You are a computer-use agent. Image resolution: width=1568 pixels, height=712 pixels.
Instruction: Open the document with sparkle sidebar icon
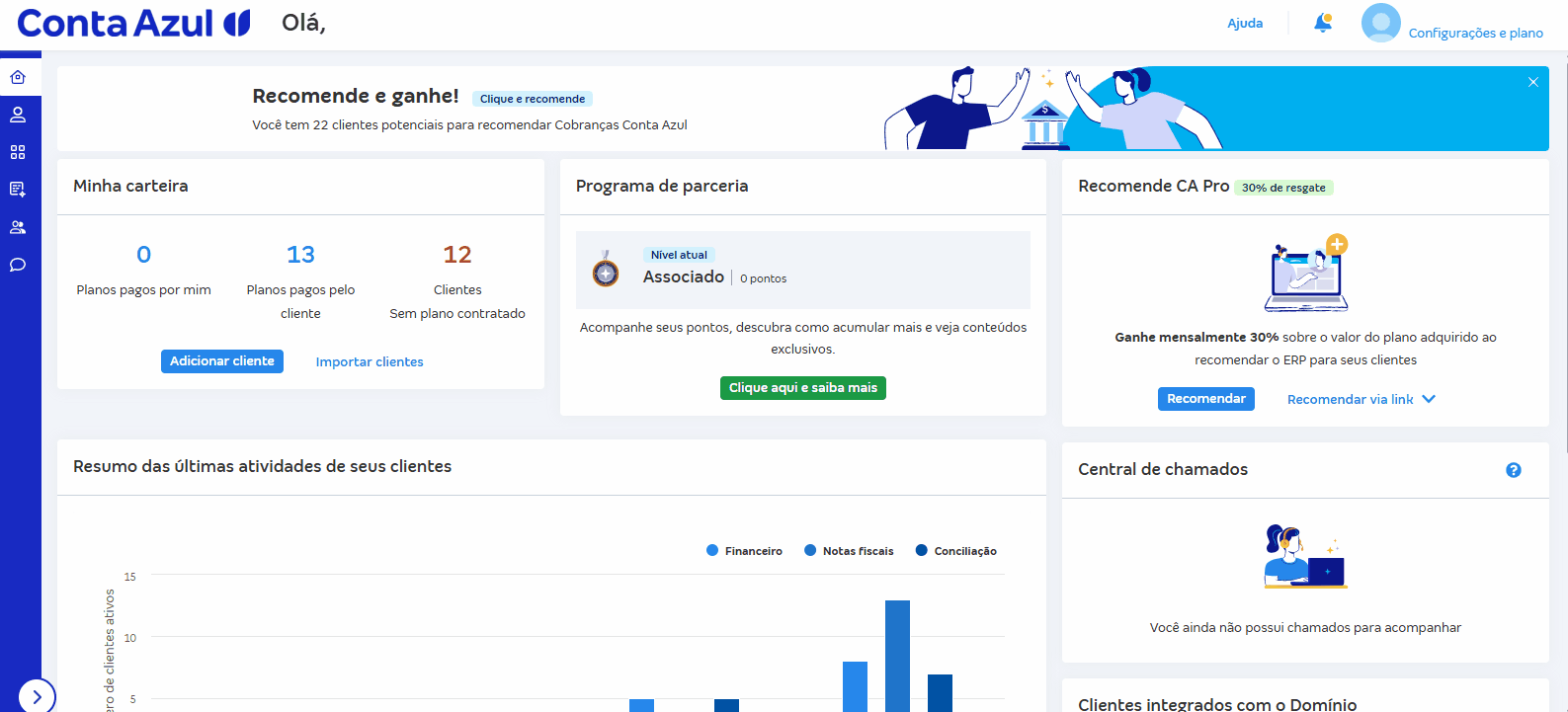18,190
